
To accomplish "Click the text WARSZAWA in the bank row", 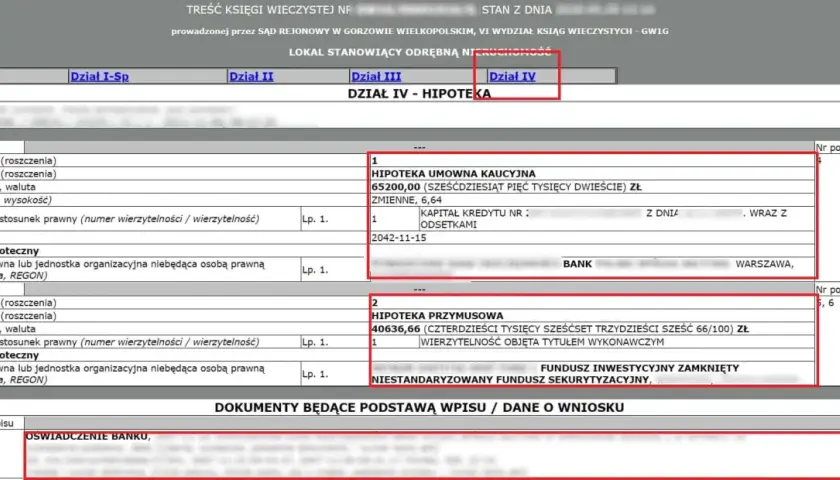I will (764, 264).
